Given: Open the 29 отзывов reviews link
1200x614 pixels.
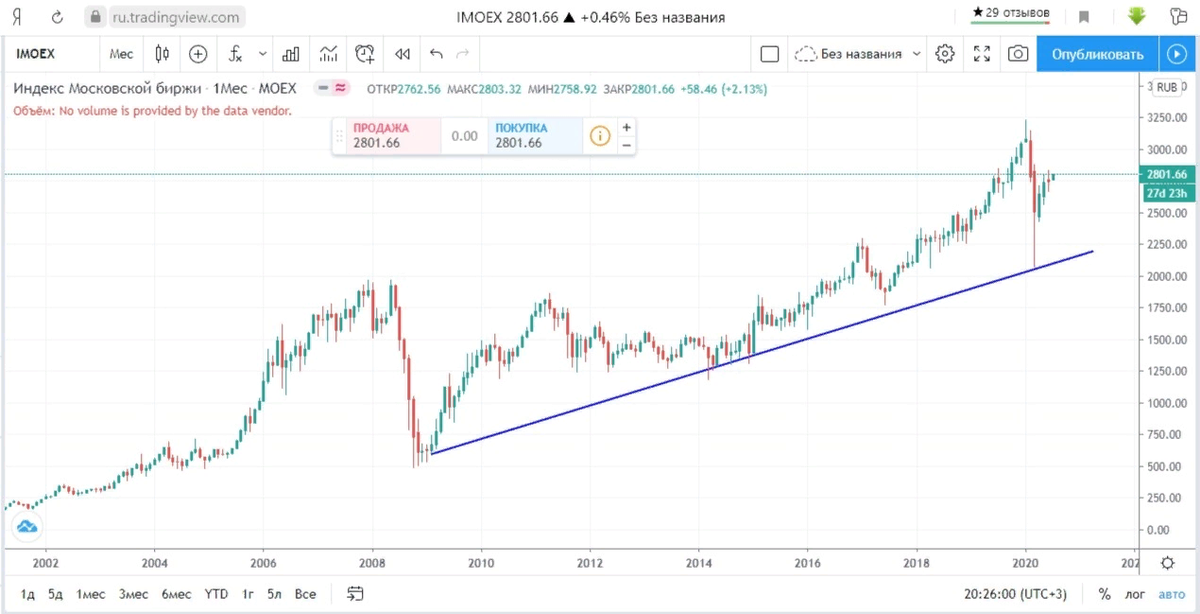Looking at the screenshot, I should [x=1011, y=13].
